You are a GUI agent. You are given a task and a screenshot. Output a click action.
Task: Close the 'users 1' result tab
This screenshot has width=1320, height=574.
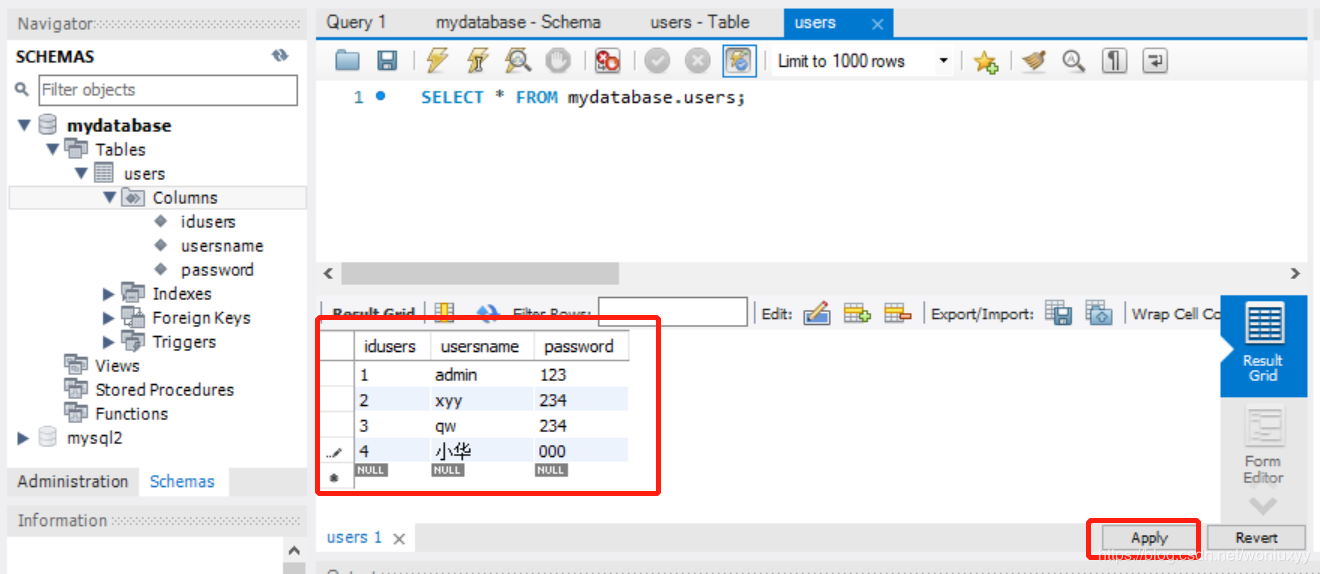point(399,539)
